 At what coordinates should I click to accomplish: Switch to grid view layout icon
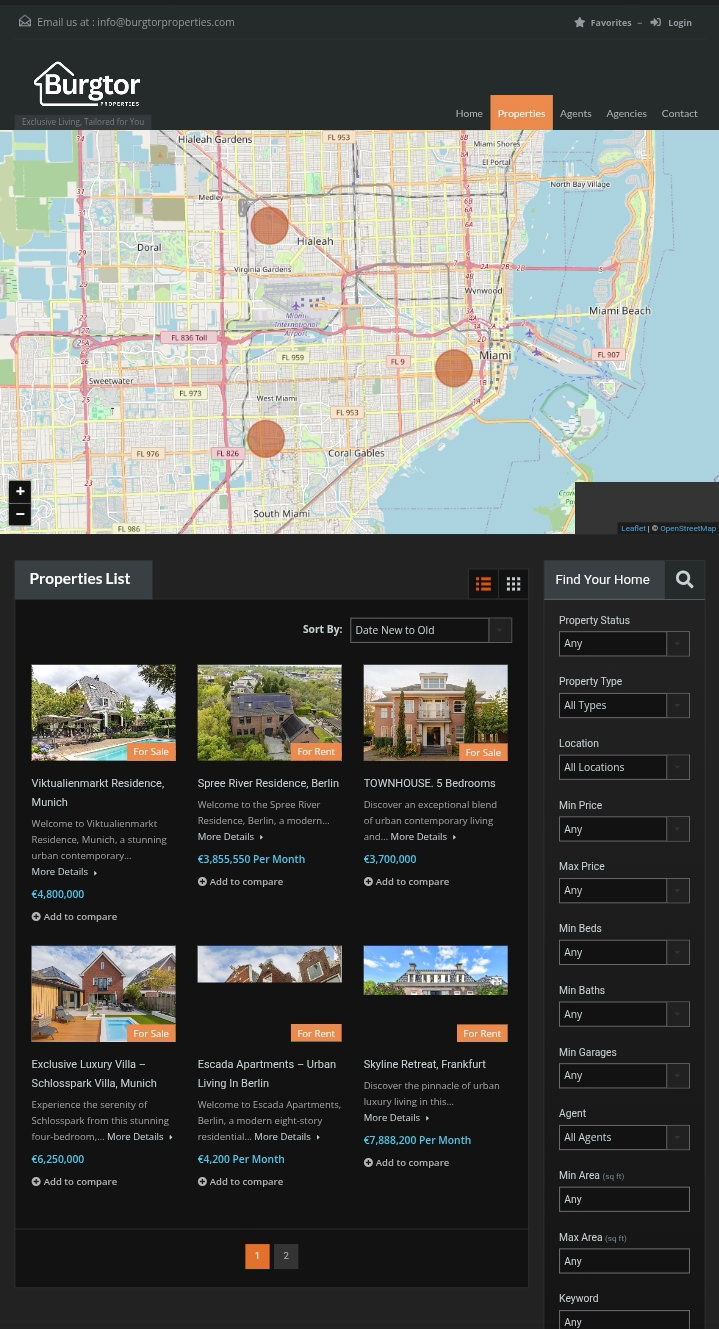[x=513, y=584]
